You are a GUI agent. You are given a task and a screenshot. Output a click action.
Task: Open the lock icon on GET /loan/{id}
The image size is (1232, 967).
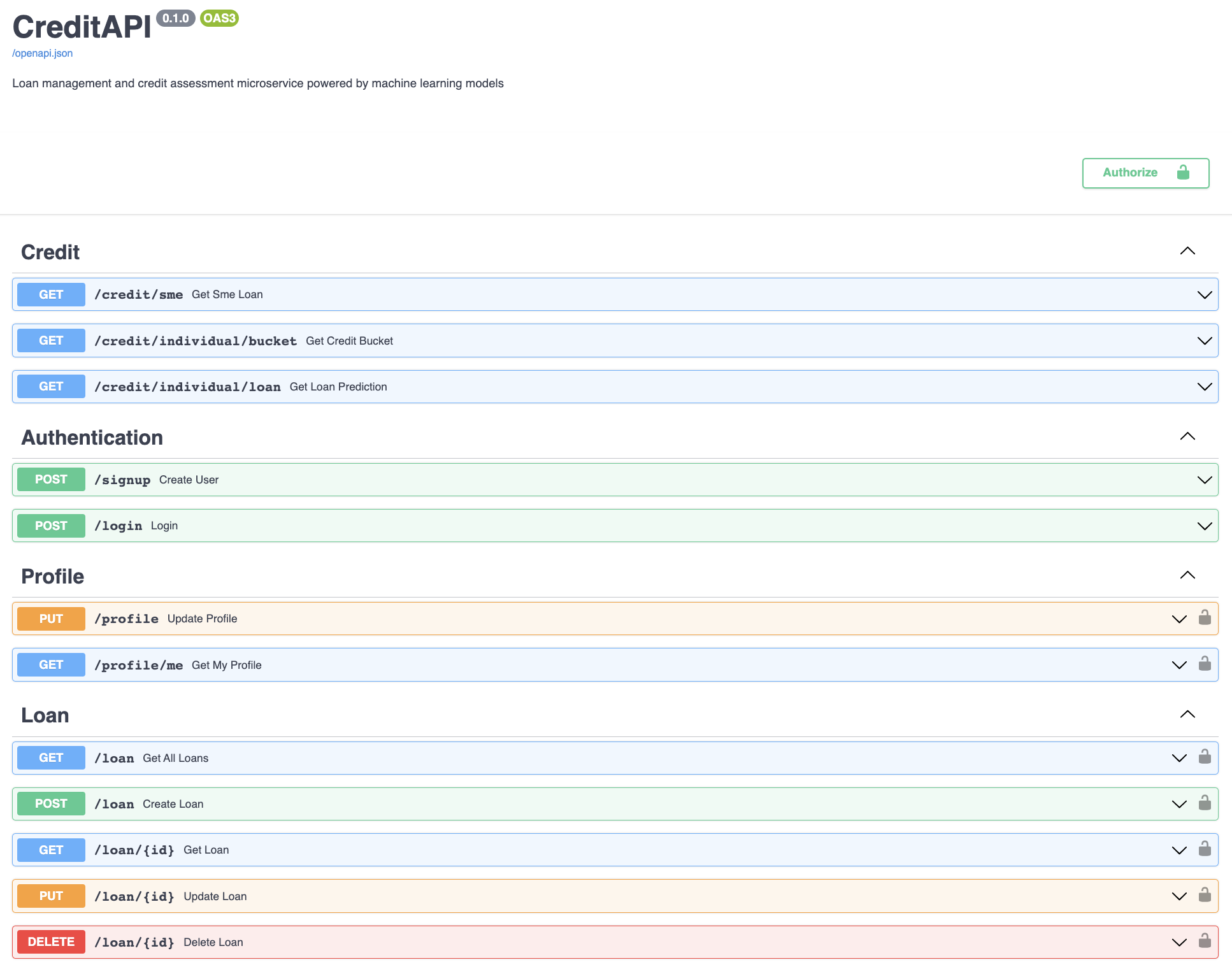[1204, 849]
